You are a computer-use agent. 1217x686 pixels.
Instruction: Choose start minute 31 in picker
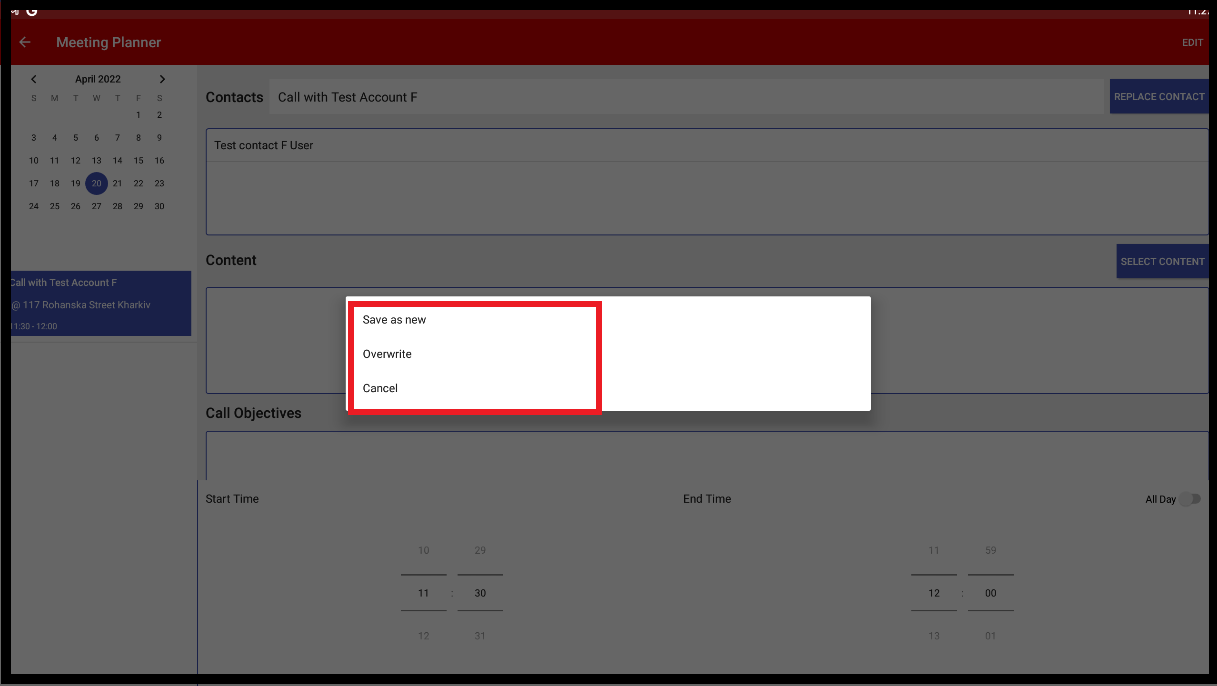point(480,636)
